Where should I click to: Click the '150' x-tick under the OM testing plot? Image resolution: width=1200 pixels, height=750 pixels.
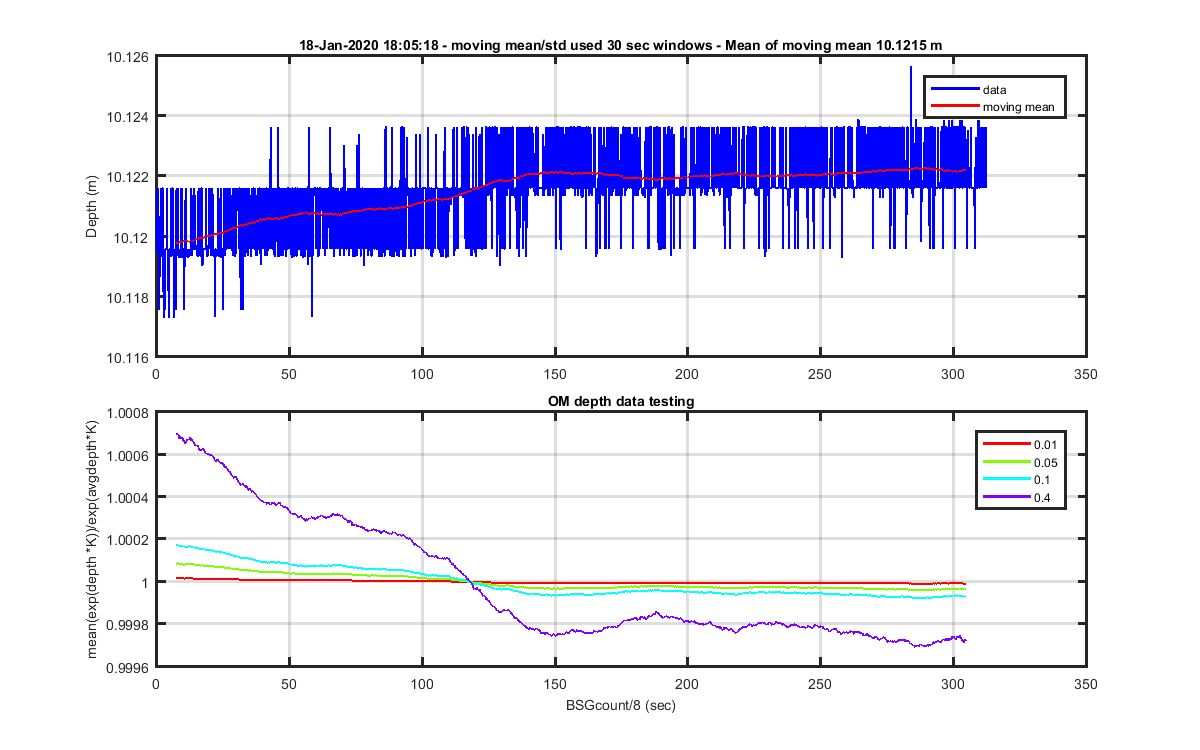554,684
